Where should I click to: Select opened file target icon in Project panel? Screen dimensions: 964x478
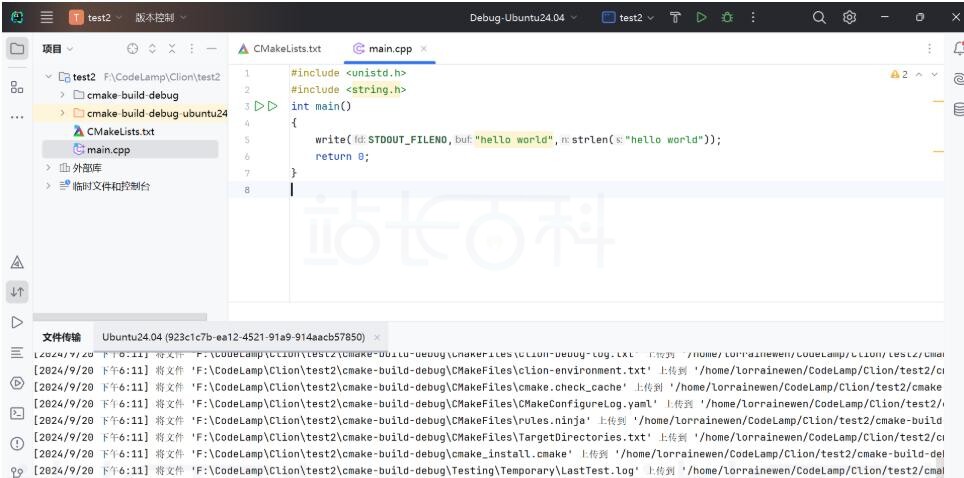(x=133, y=49)
